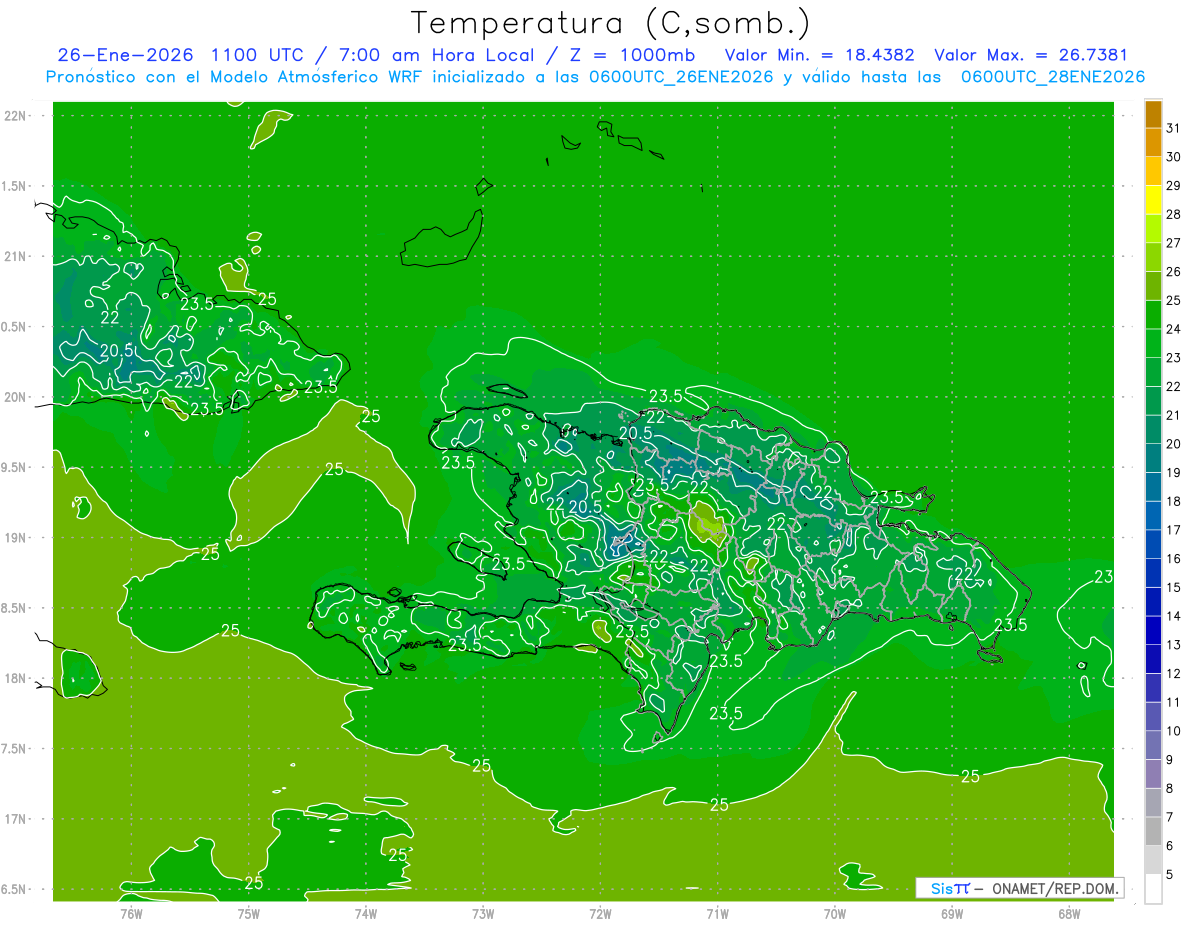This screenshot has height=927, width=1200.
Task: Click the colorbar swatch between 27 and 28
Action: click(1153, 230)
